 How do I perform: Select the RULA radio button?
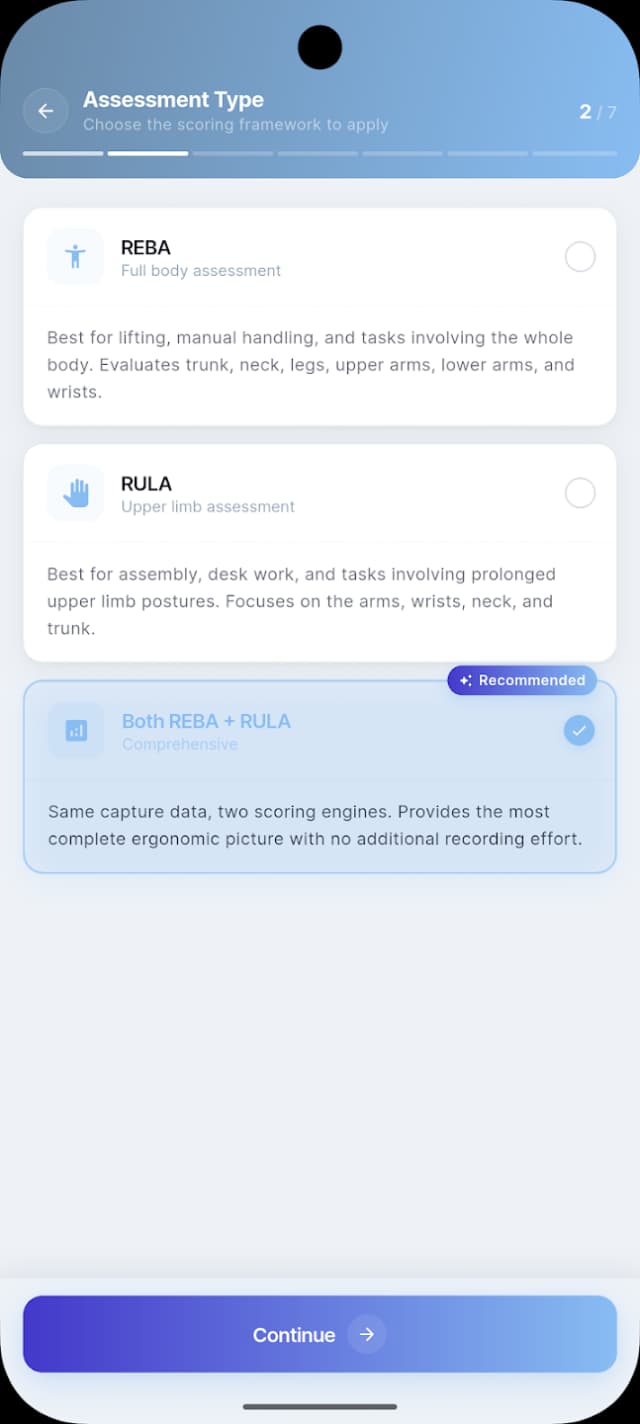580,493
